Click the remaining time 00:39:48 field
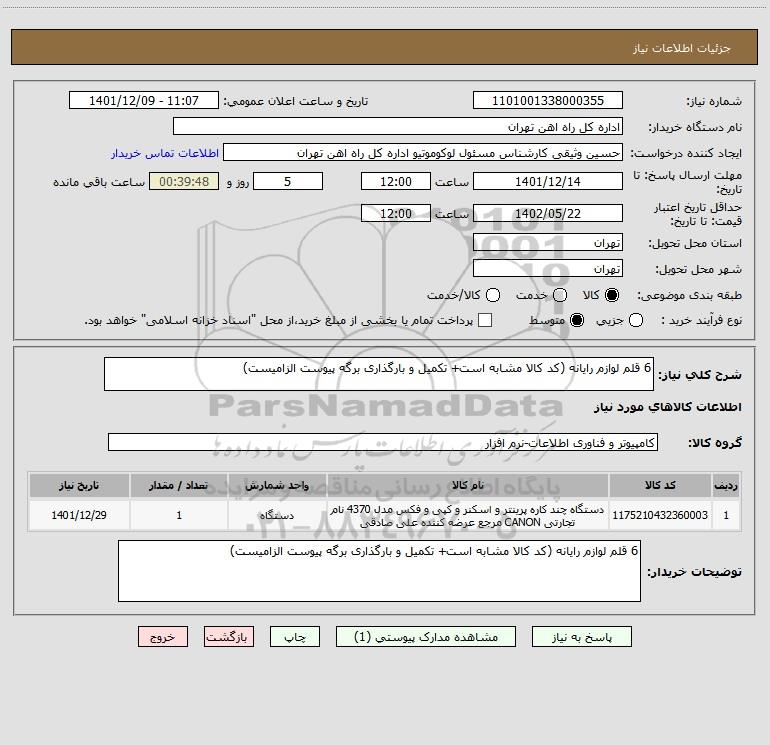770x745 pixels. (x=184, y=181)
